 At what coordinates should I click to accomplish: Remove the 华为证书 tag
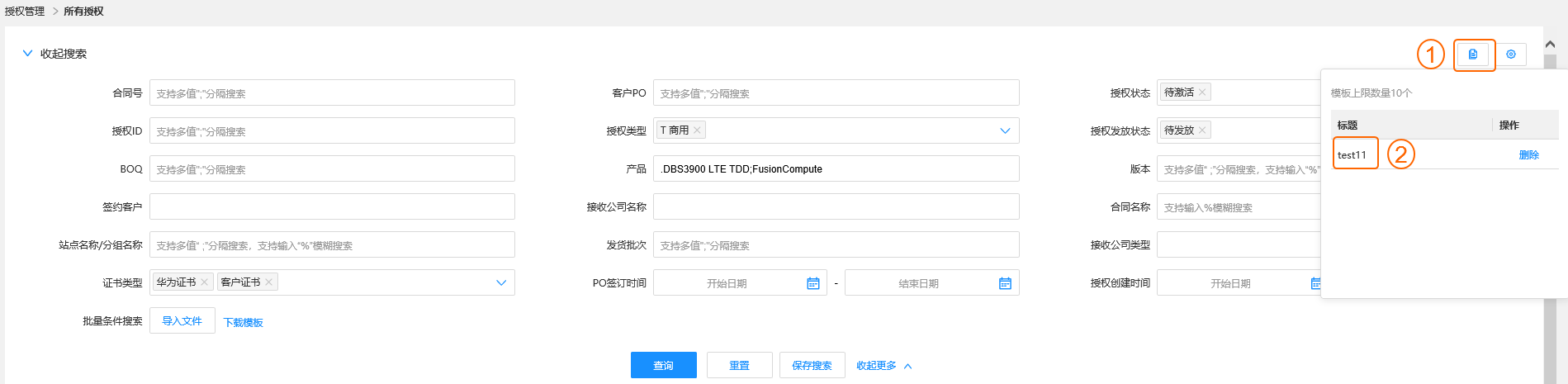coord(204,282)
